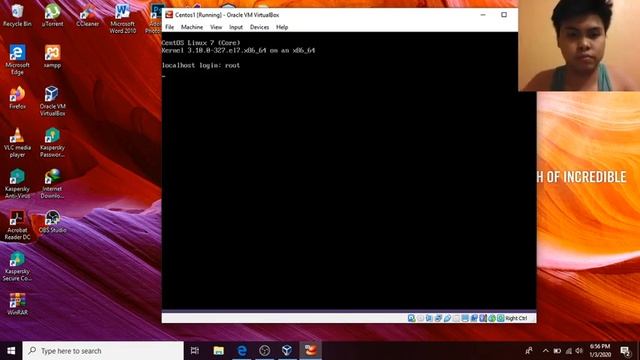Open Task View from the taskbar
This screenshot has height=360, width=640.
(x=195, y=351)
